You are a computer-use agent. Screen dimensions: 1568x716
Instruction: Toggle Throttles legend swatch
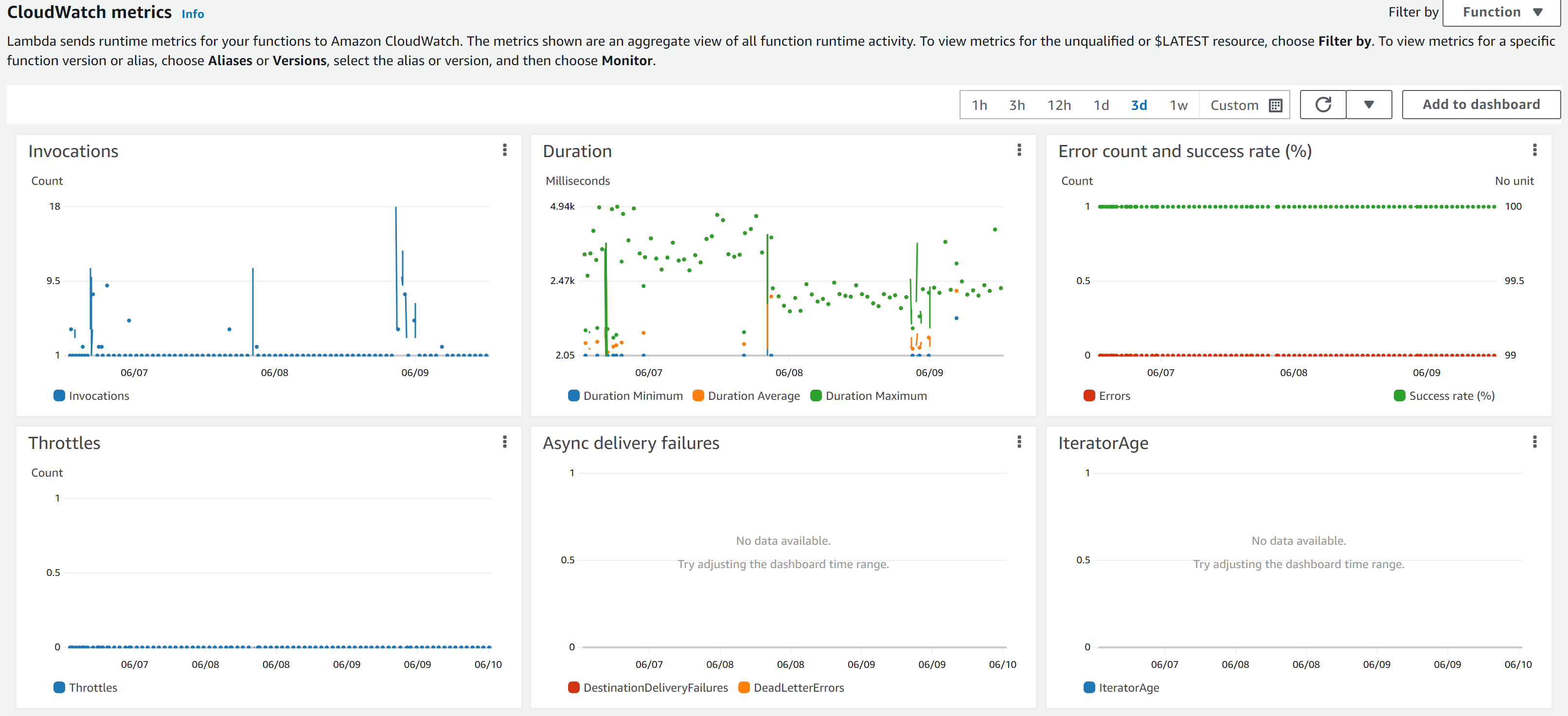click(x=59, y=687)
